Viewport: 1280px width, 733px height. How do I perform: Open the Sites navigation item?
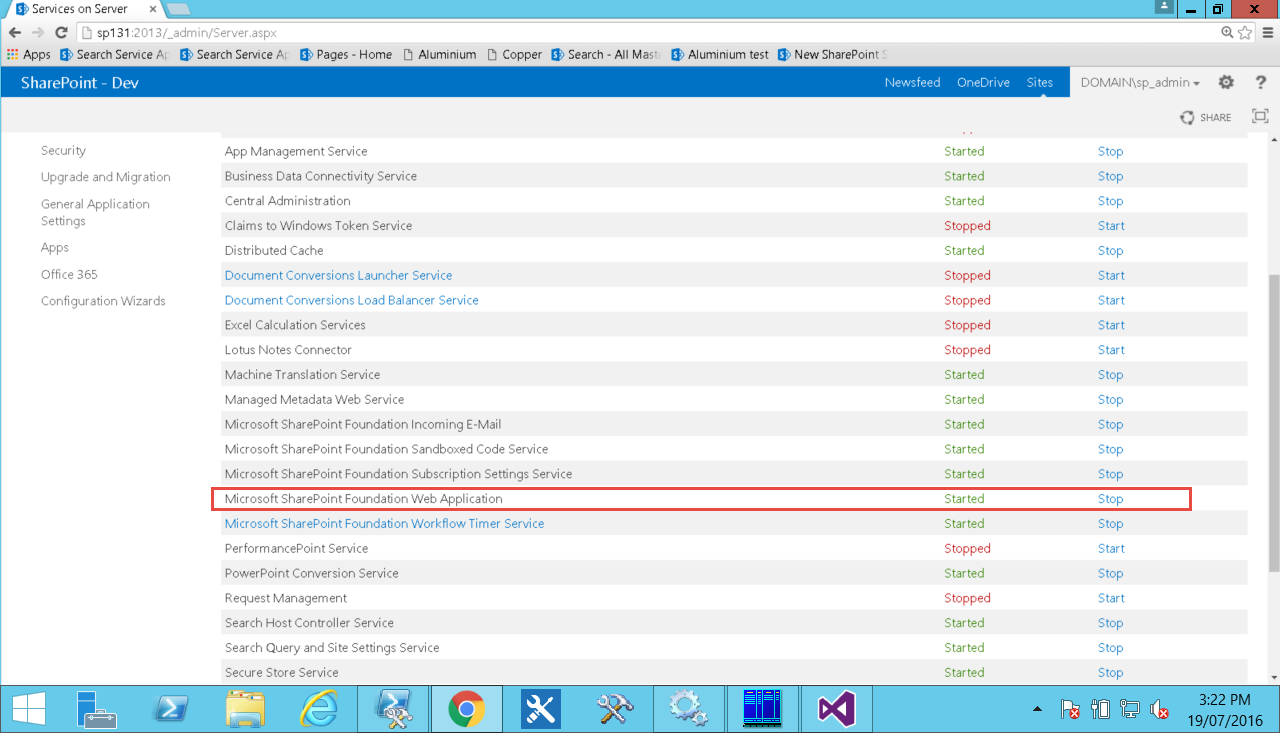point(1040,83)
